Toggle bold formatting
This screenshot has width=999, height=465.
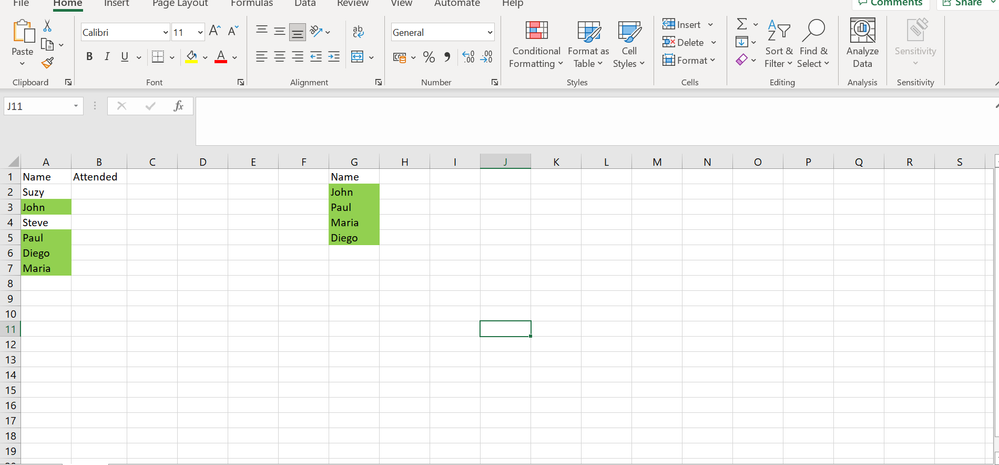point(89,57)
